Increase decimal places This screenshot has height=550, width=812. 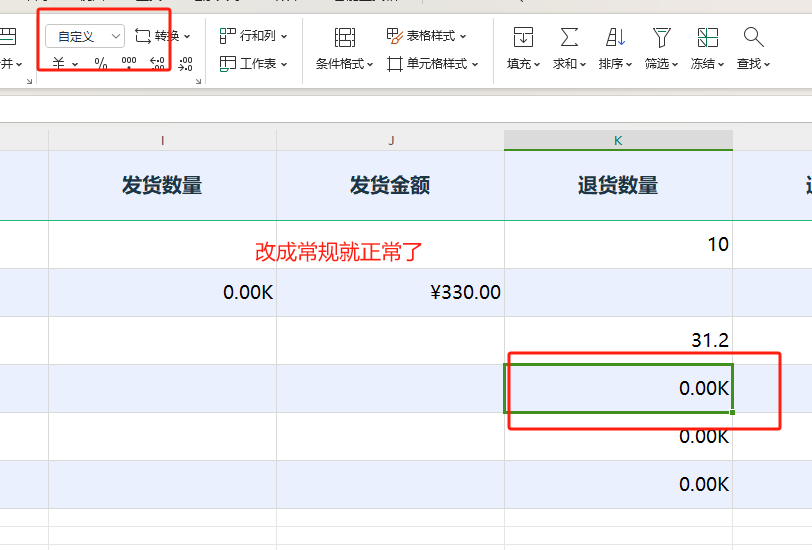pos(157,63)
